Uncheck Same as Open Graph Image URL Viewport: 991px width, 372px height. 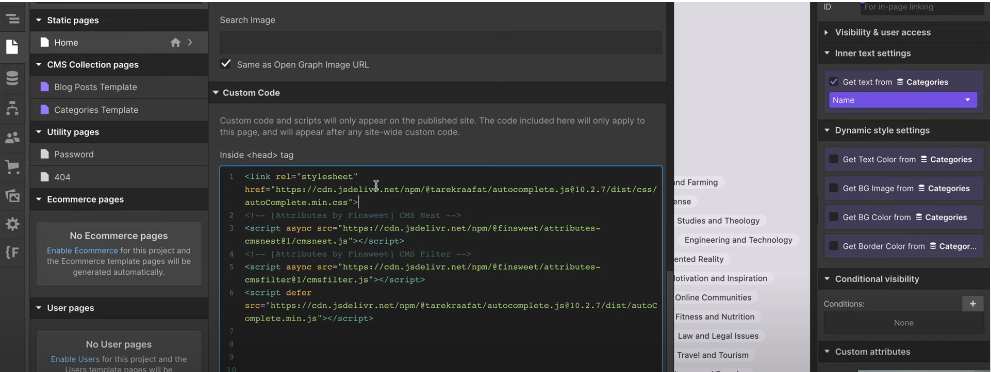click(226, 64)
